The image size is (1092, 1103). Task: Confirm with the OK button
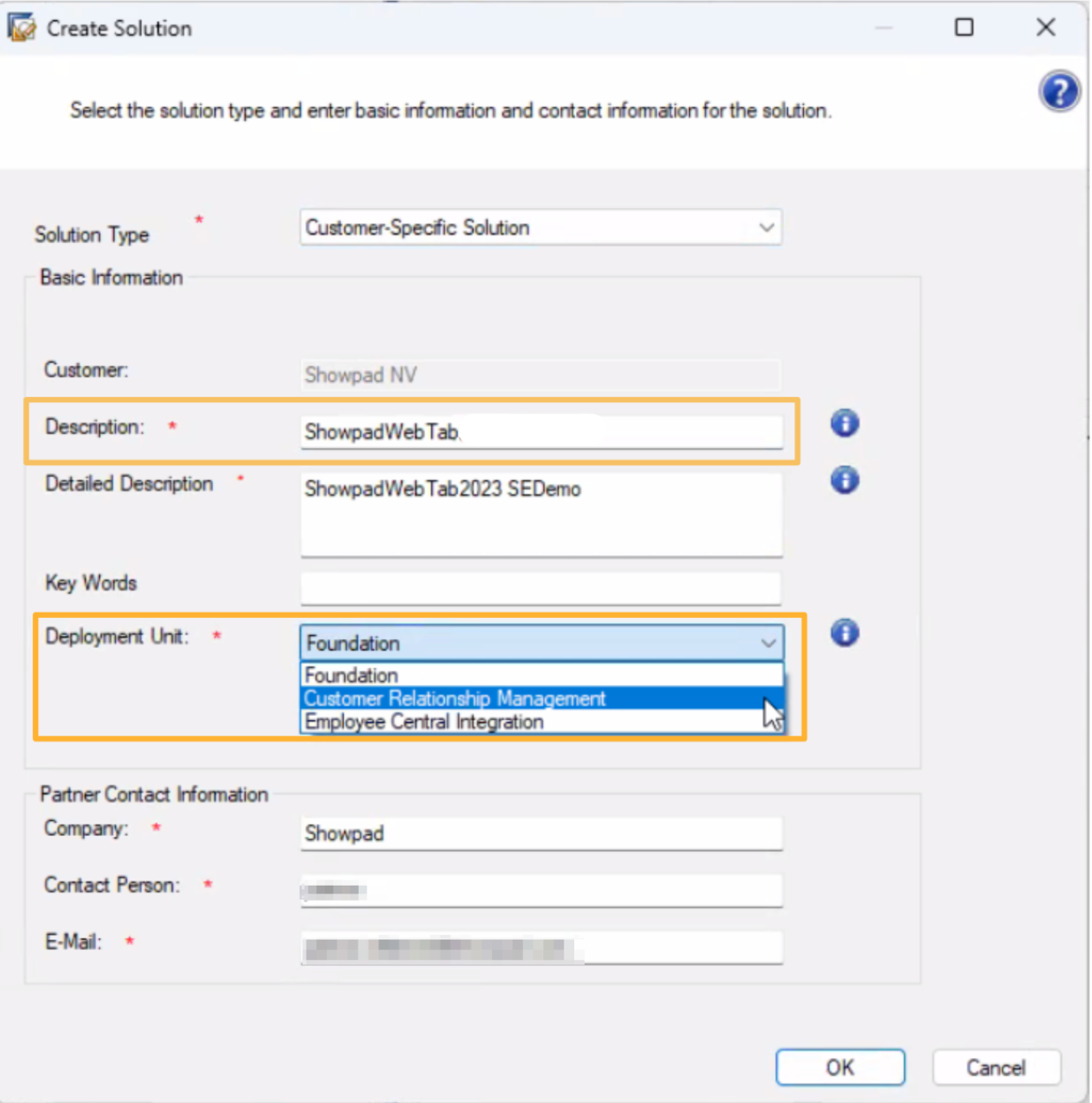(x=839, y=1068)
